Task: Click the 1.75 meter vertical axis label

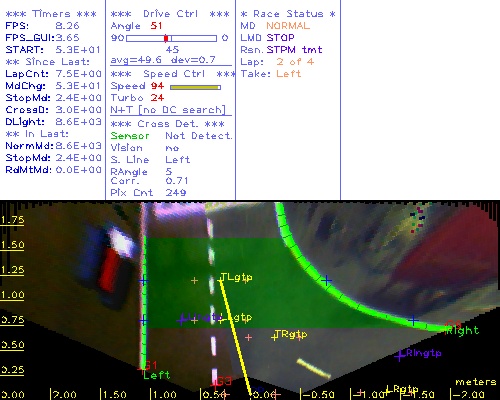Action: pyautogui.click(x=12, y=220)
